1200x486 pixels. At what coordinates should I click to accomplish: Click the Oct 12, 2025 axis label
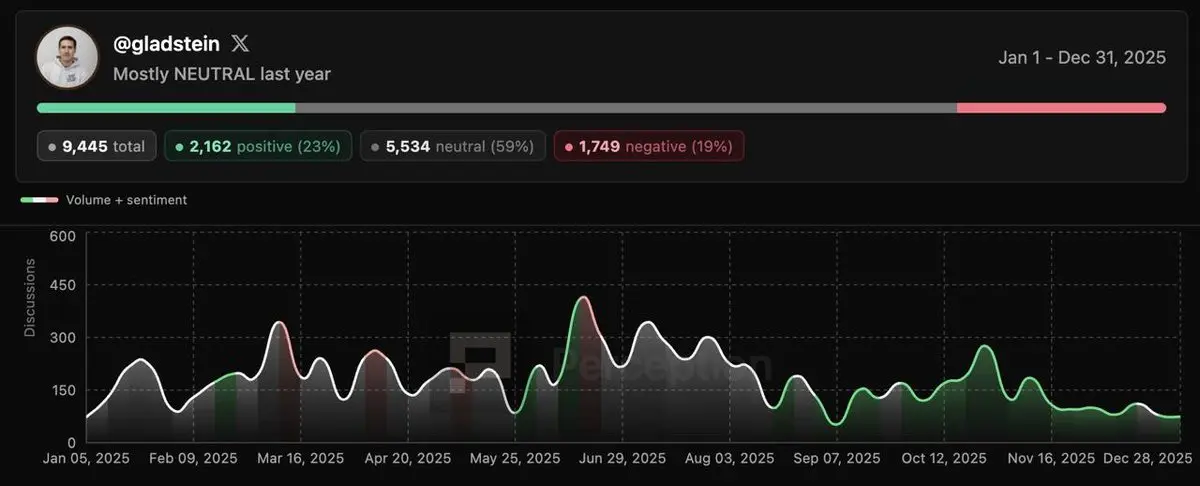point(944,459)
